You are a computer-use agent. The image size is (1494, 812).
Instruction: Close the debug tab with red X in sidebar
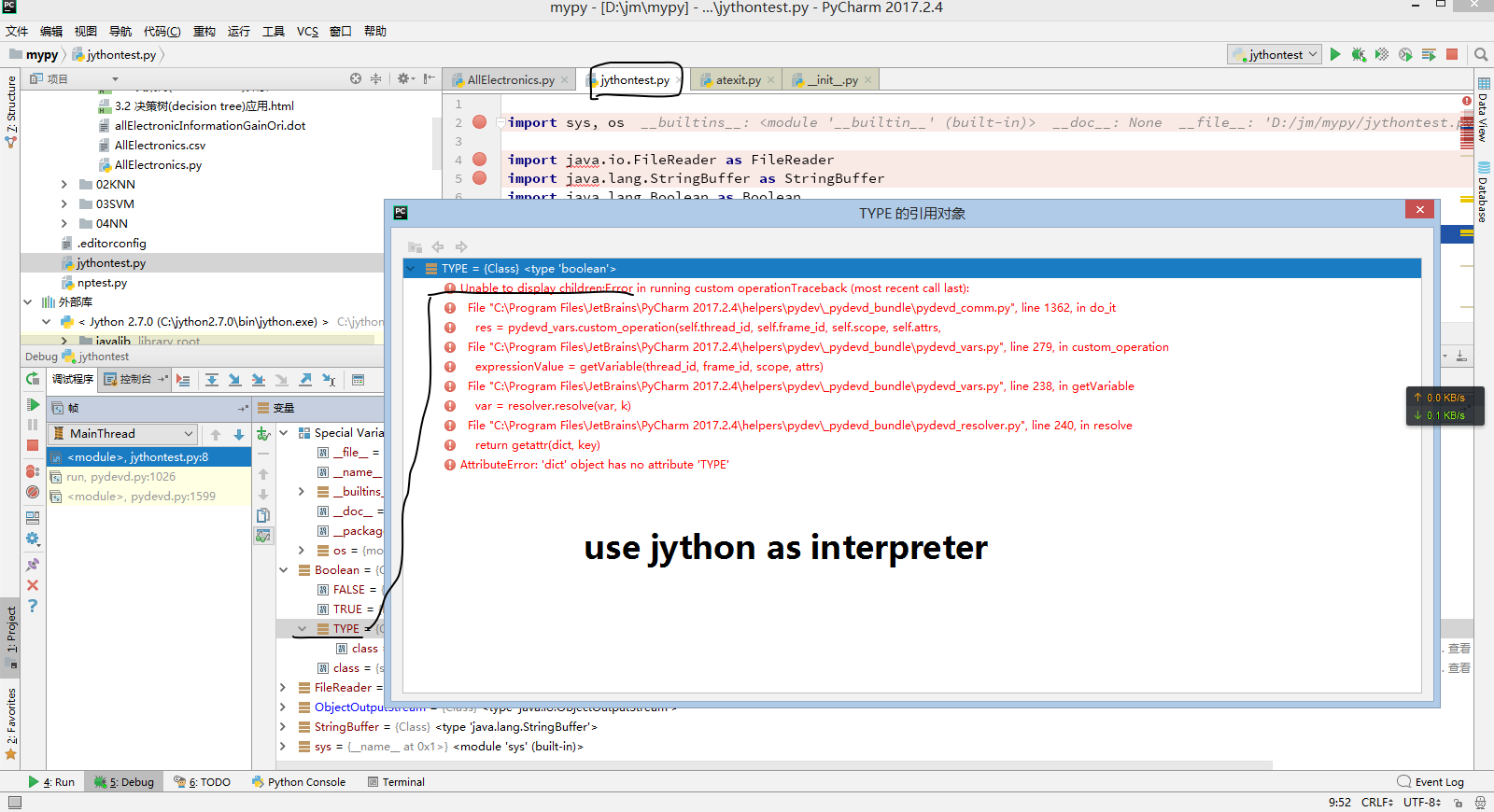click(x=33, y=585)
